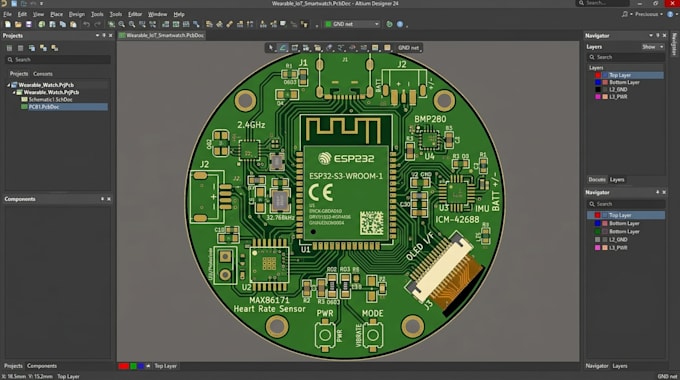
Task: Pin the Projects panel using its pin icon
Action: [x=104, y=36]
